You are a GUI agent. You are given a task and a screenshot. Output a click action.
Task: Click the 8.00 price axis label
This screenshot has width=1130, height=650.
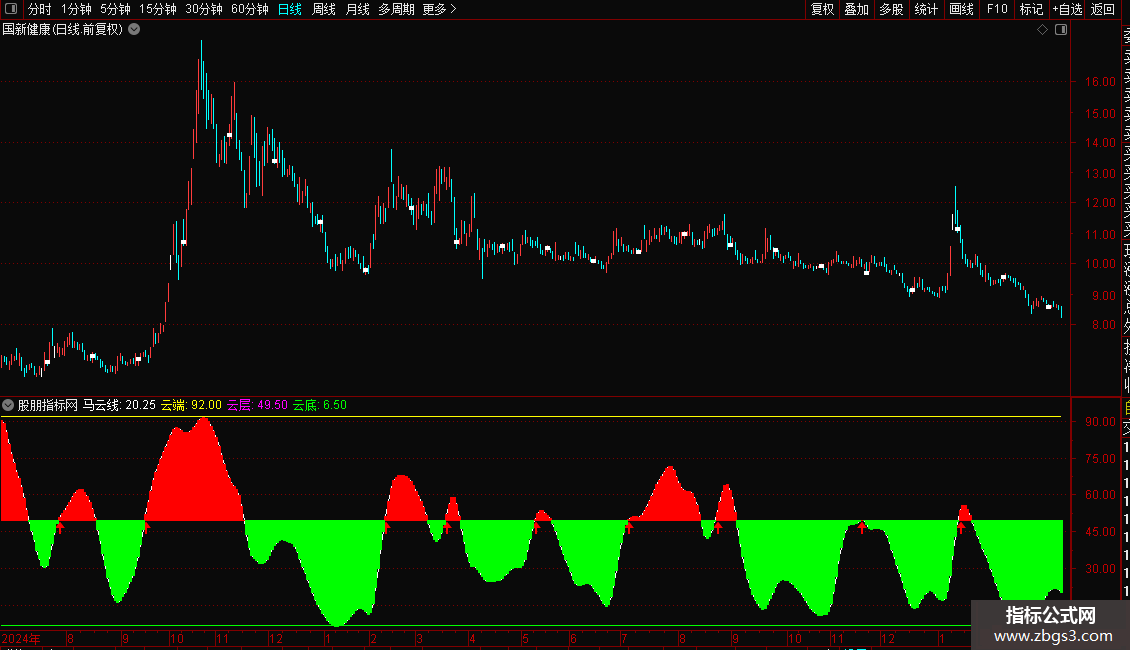tap(1103, 325)
